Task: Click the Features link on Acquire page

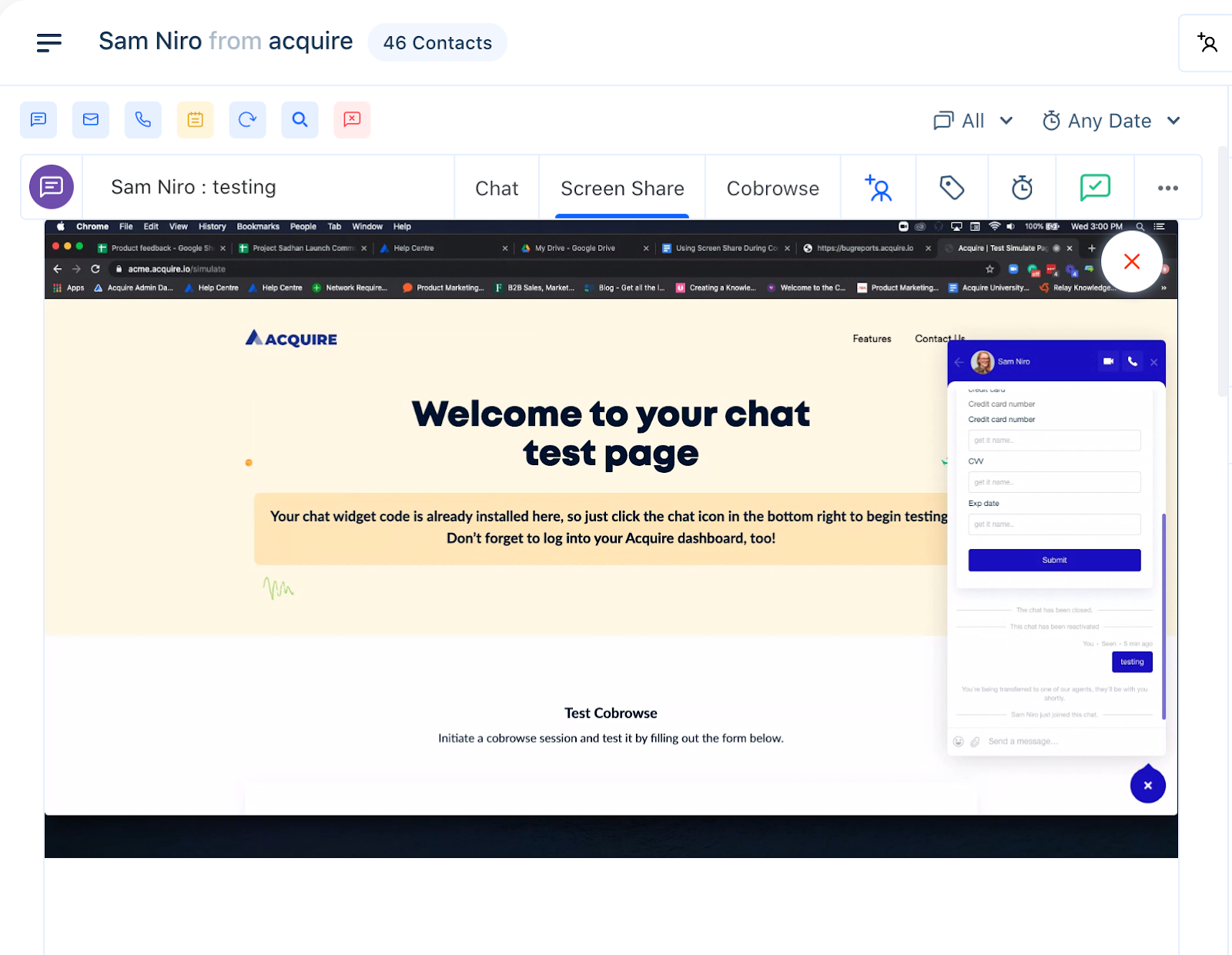Action: 872,339
